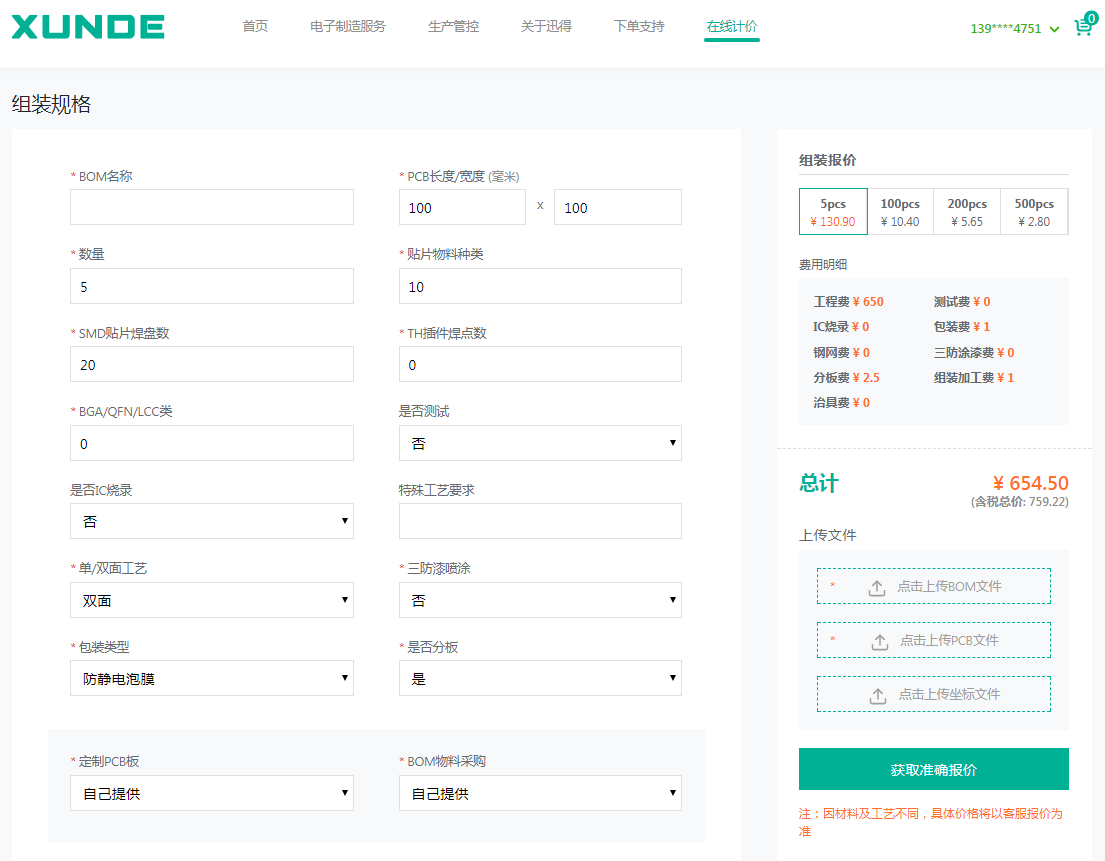The image size is (1105, 861).
Task: Click the XUNDE logo
Action: coord(88,27)
